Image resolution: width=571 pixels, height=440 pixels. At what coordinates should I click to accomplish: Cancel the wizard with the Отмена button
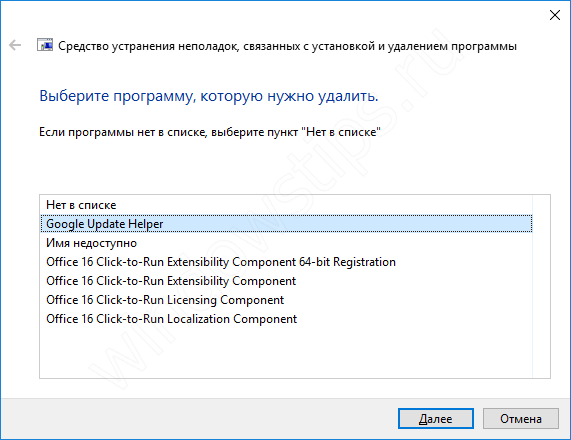[521, 419]
